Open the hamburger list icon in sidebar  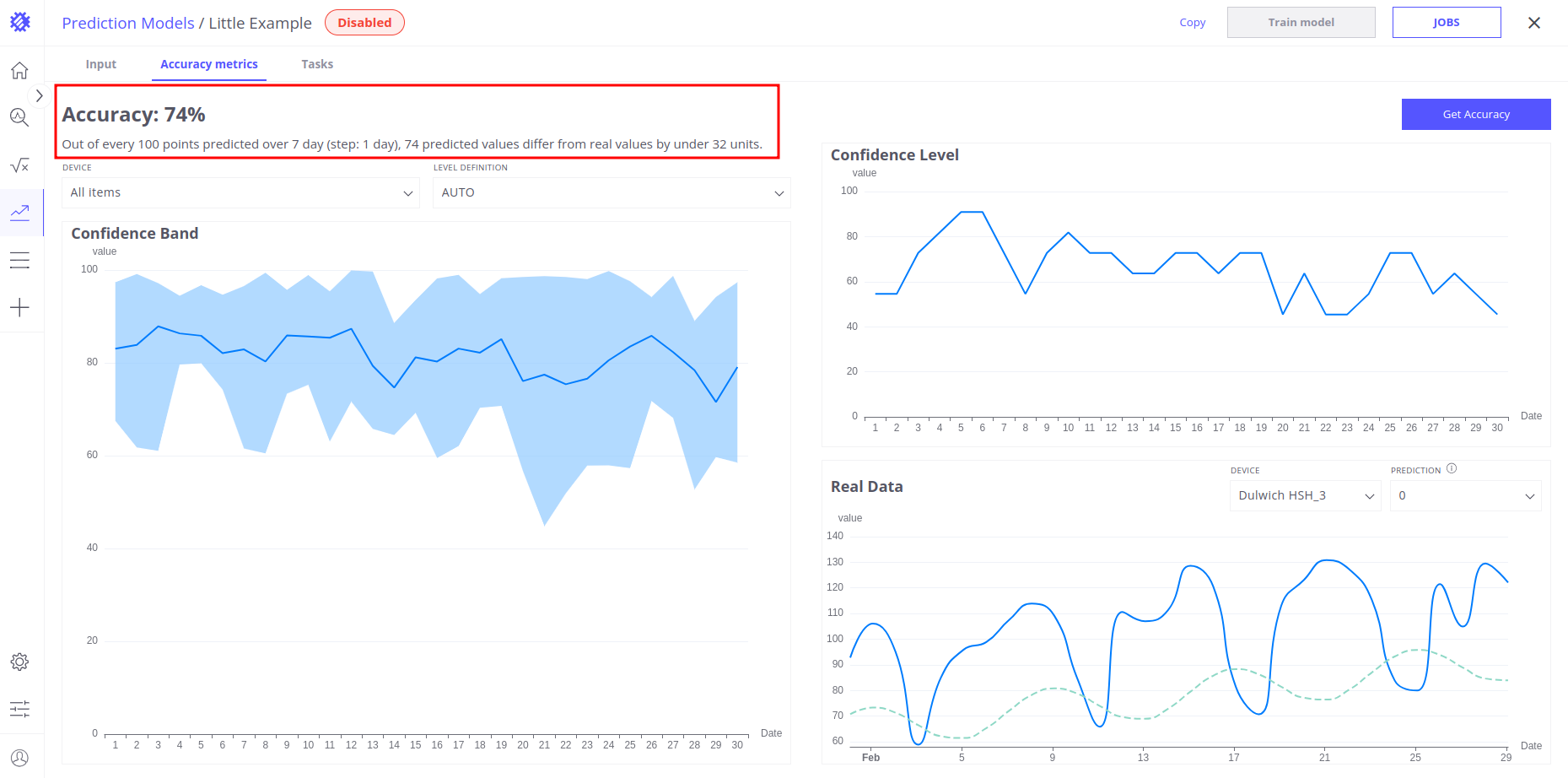pos(20,260)
